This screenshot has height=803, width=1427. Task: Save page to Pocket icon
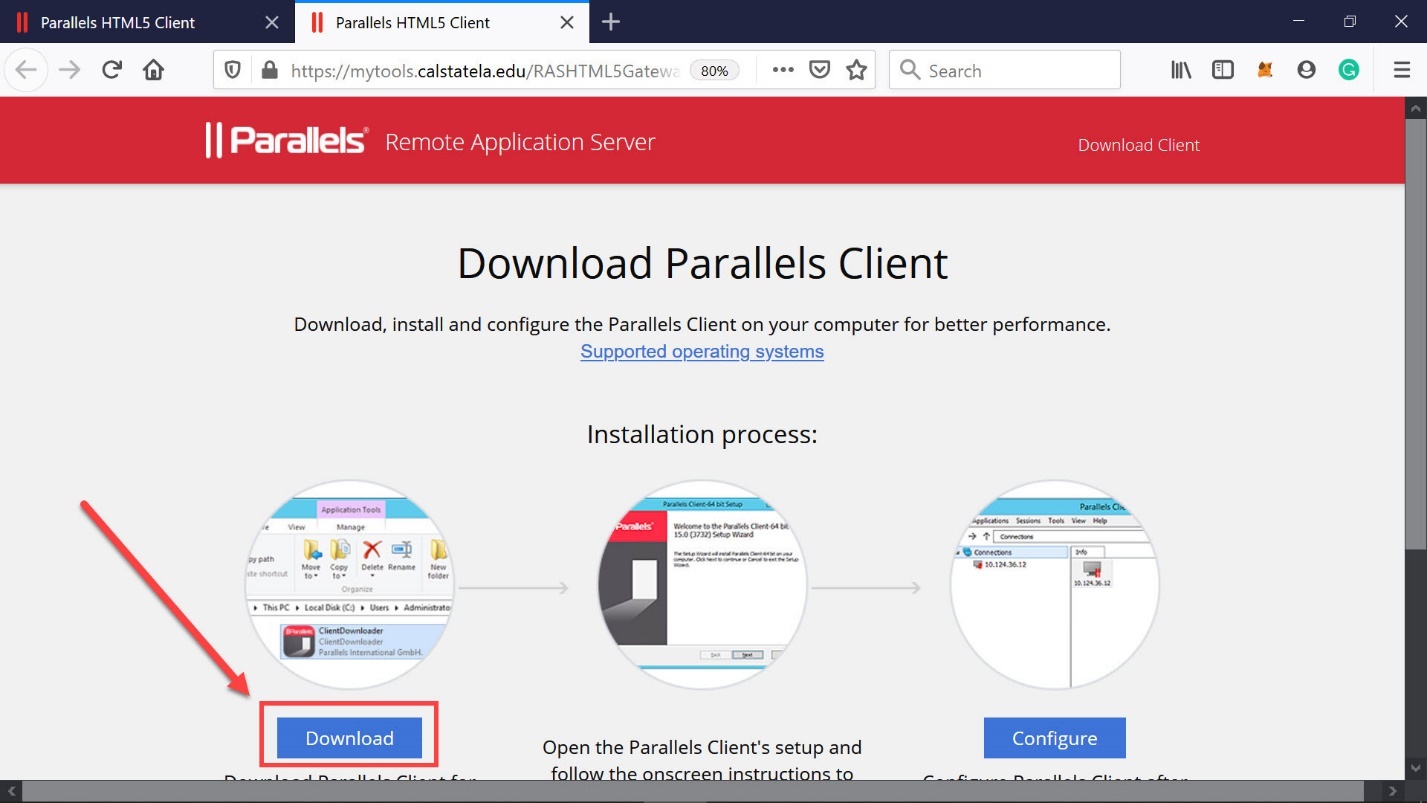(820, 70)
